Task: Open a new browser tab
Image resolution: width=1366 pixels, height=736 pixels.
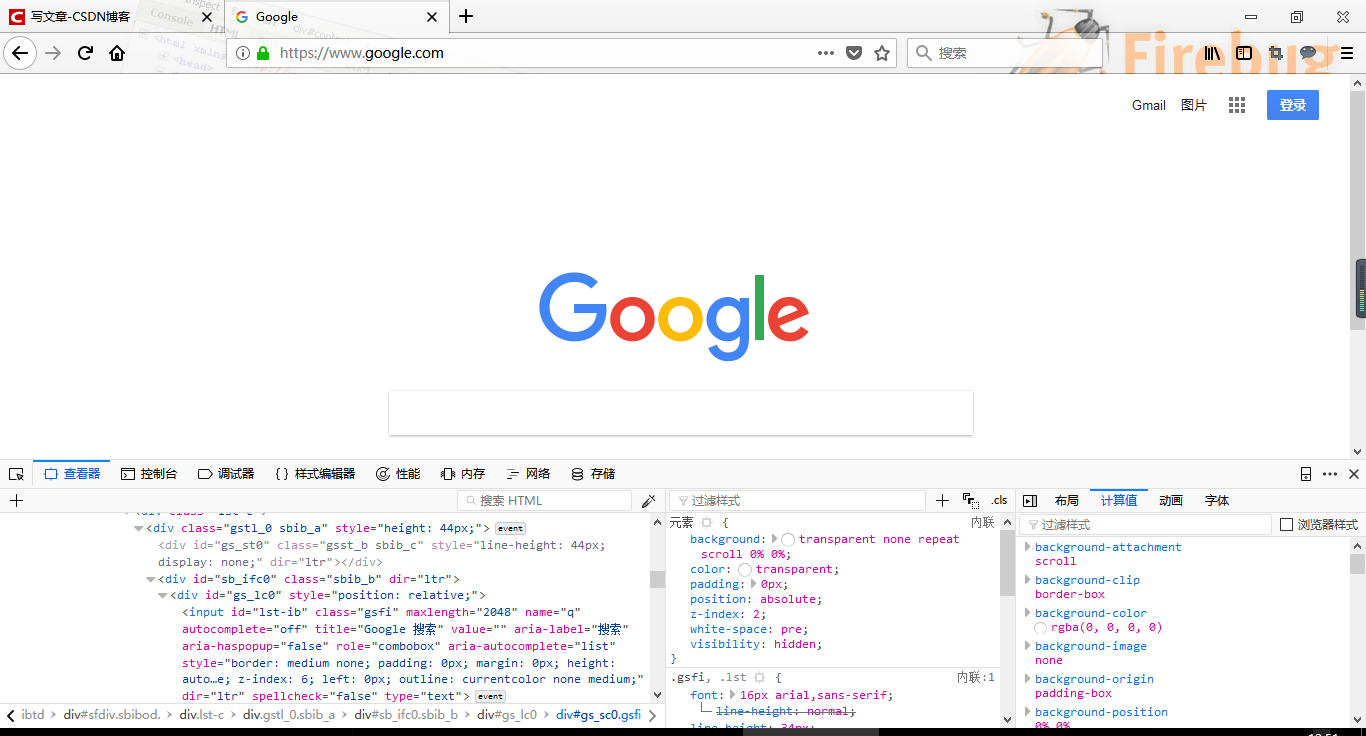Action: tap(466, 16)
